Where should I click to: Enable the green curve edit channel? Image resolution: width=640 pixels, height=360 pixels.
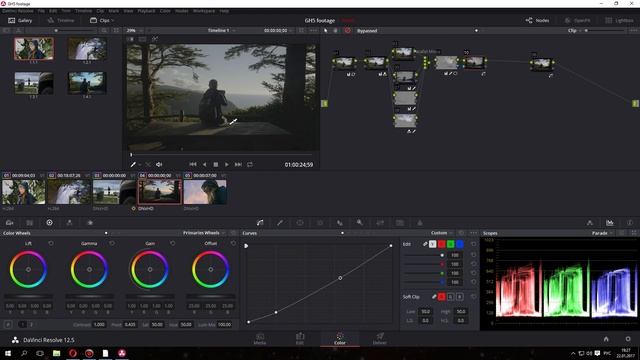(x=451, y=244)
